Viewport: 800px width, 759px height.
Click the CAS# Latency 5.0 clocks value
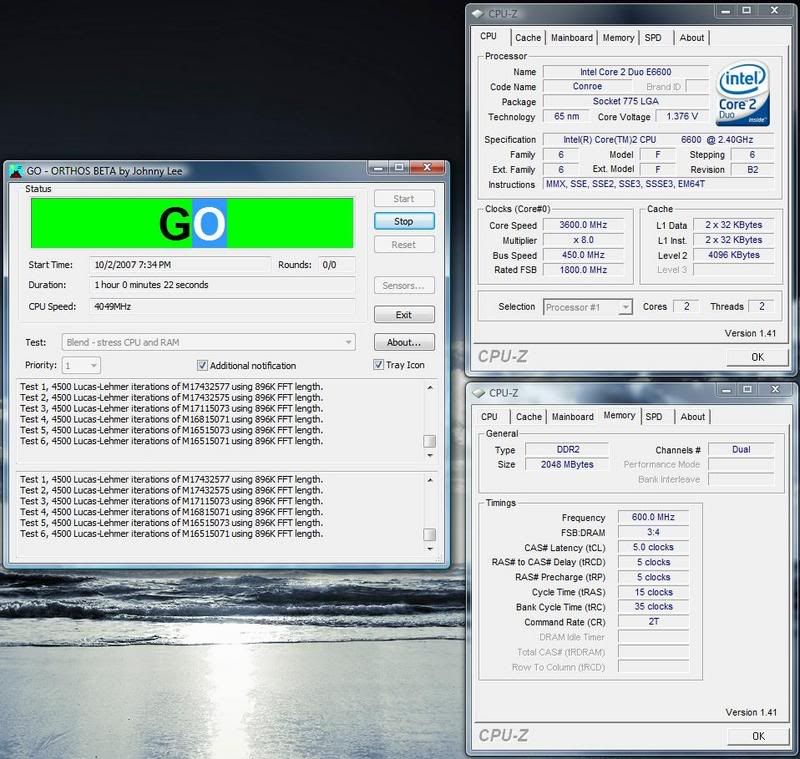tap(653, 547)
